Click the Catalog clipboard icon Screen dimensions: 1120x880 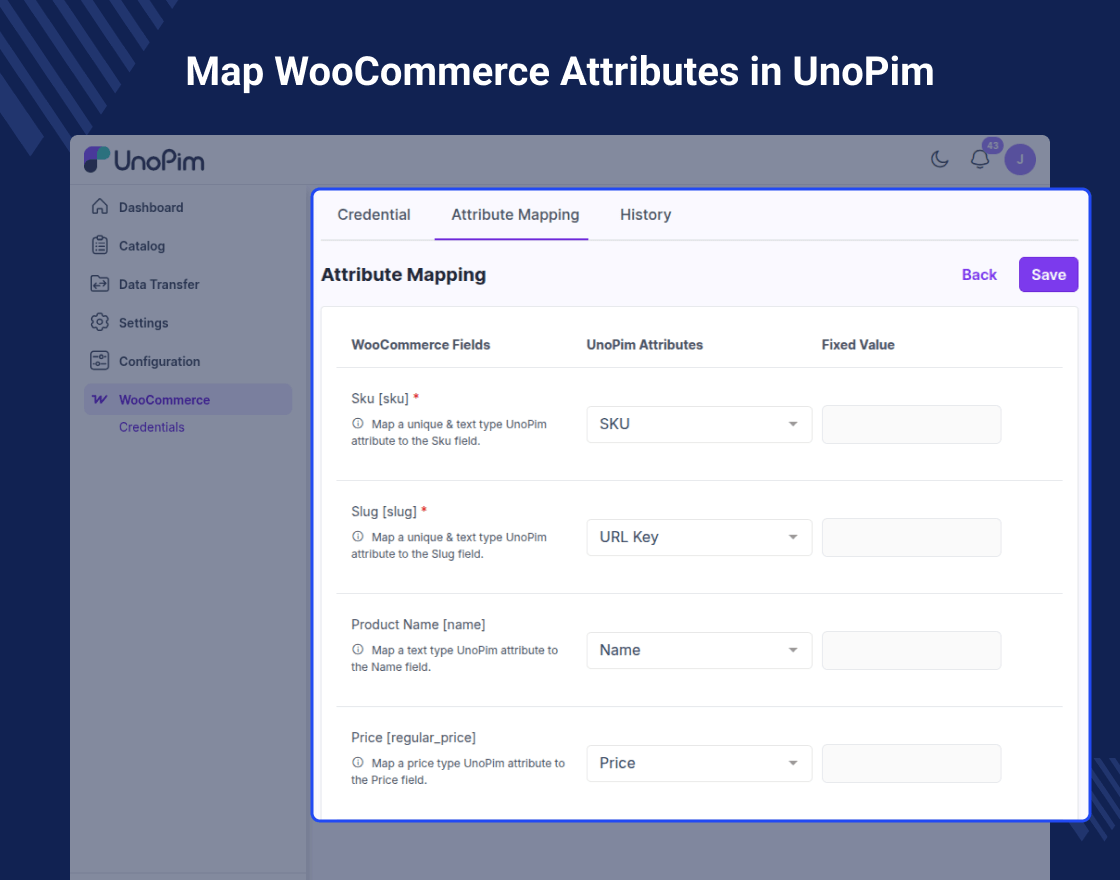[100, 245]
